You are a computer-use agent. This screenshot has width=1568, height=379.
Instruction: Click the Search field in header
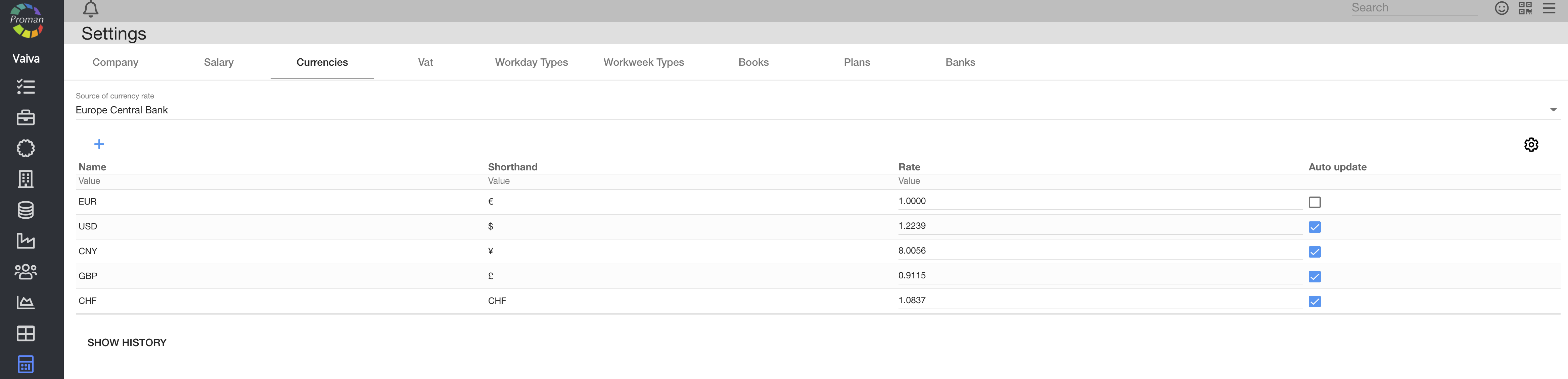click(1414, 8)
